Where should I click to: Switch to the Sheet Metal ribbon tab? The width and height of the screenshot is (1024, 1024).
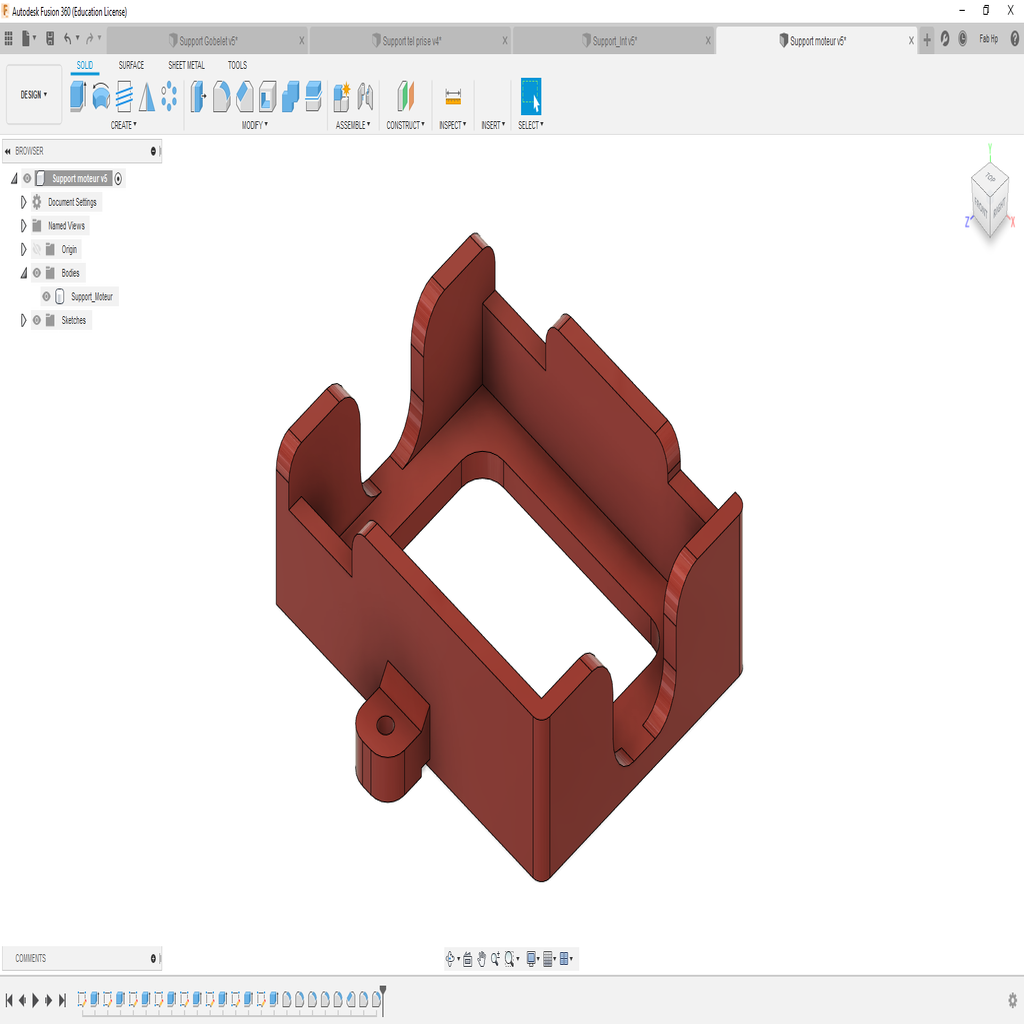186,65
